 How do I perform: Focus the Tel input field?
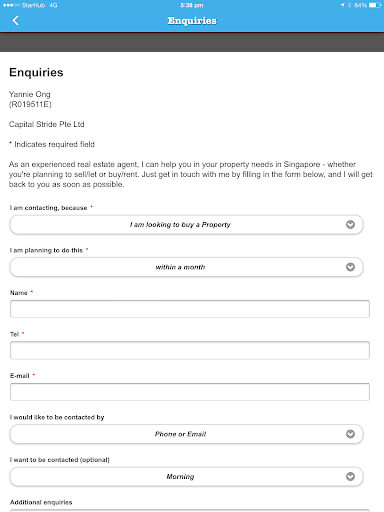tap(190, 350)
